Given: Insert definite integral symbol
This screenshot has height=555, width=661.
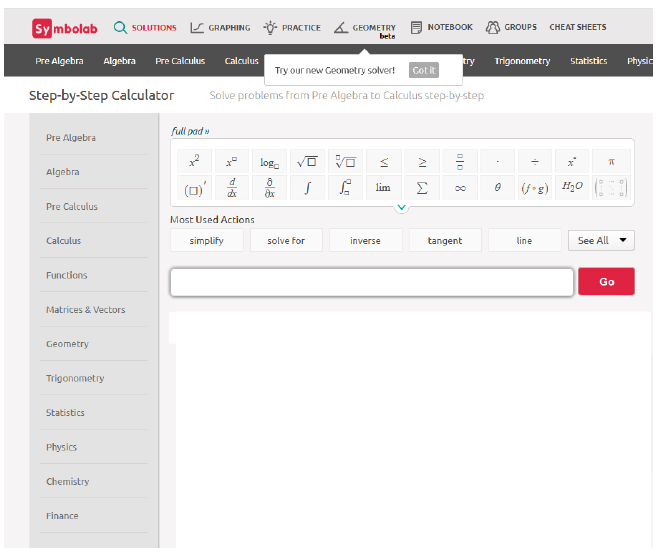Looking at the screenshot, I should 345,188.
